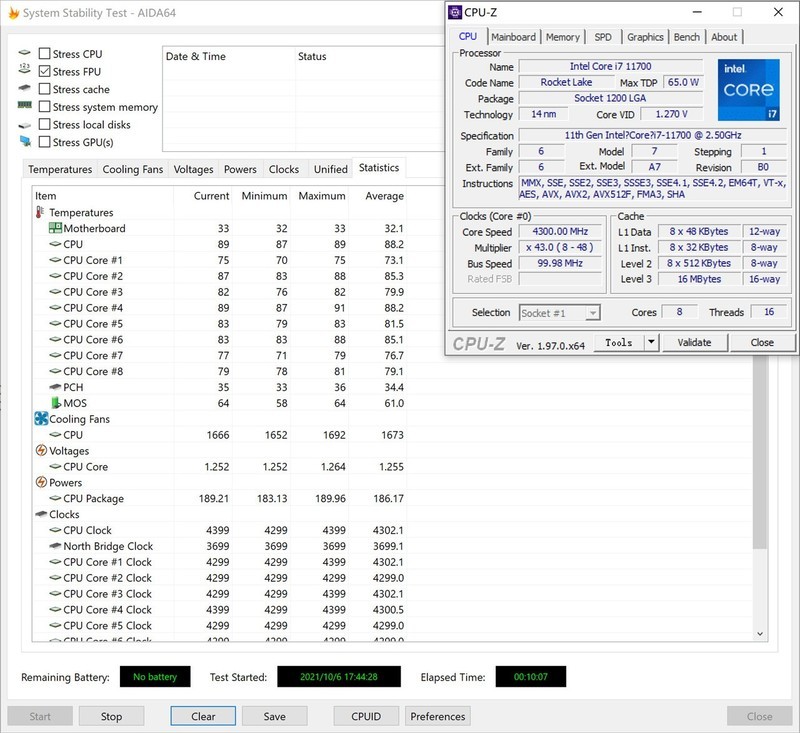Open the Unified tab in AIDA64

(330, 169)
